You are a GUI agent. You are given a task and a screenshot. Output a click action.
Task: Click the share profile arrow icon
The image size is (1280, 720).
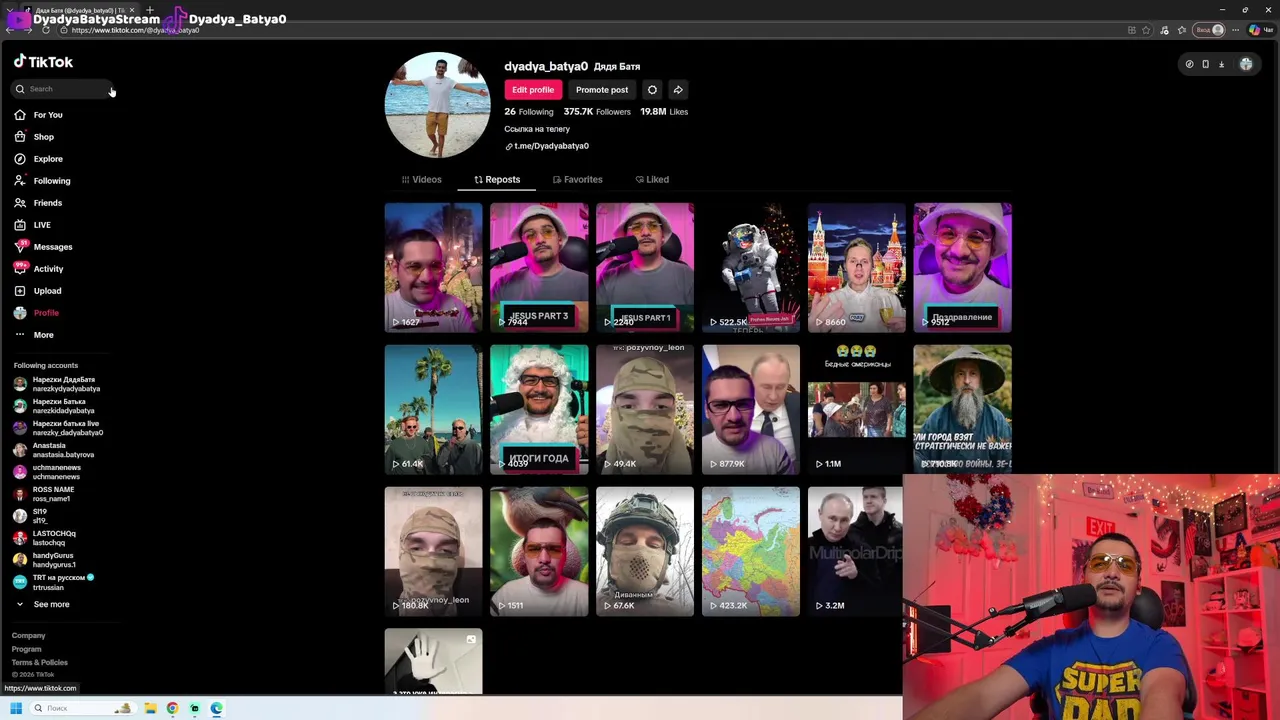[x=678, y=90]
